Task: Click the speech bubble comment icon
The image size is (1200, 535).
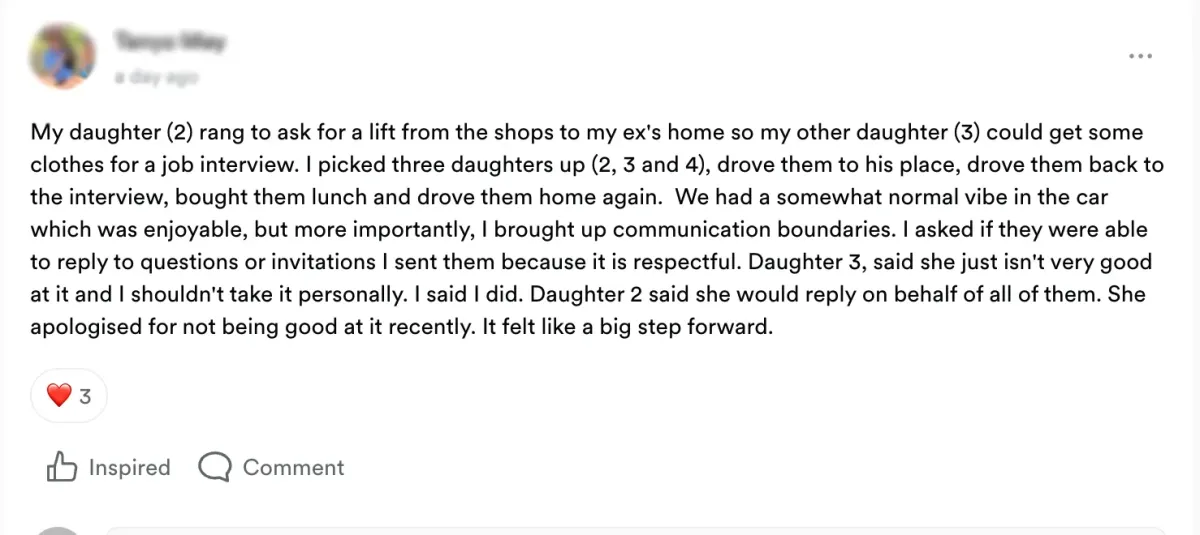Action: [x=215, y=467]
